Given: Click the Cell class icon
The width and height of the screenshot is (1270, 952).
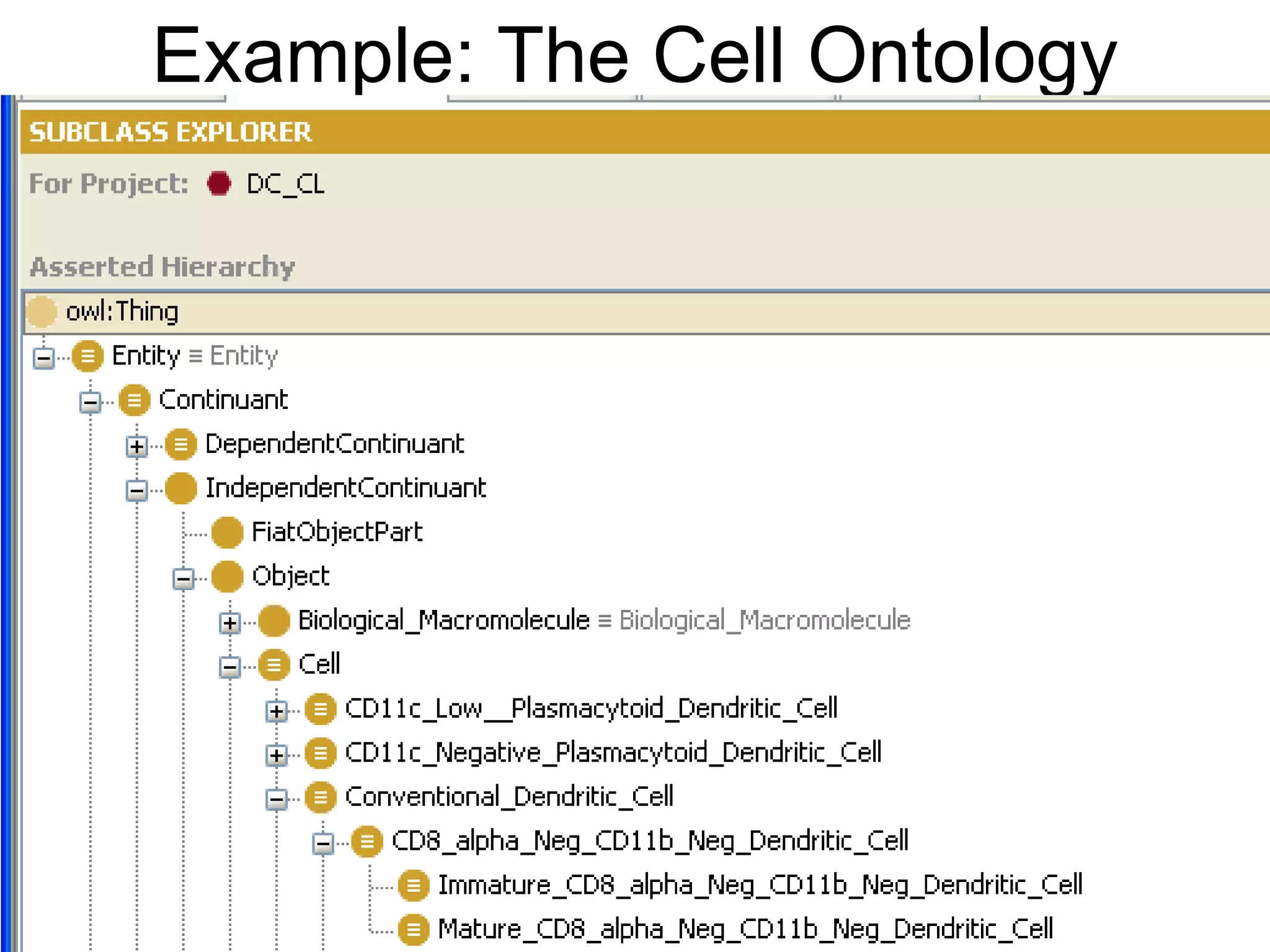Looking at the screenshot, I should coord(274,665).
